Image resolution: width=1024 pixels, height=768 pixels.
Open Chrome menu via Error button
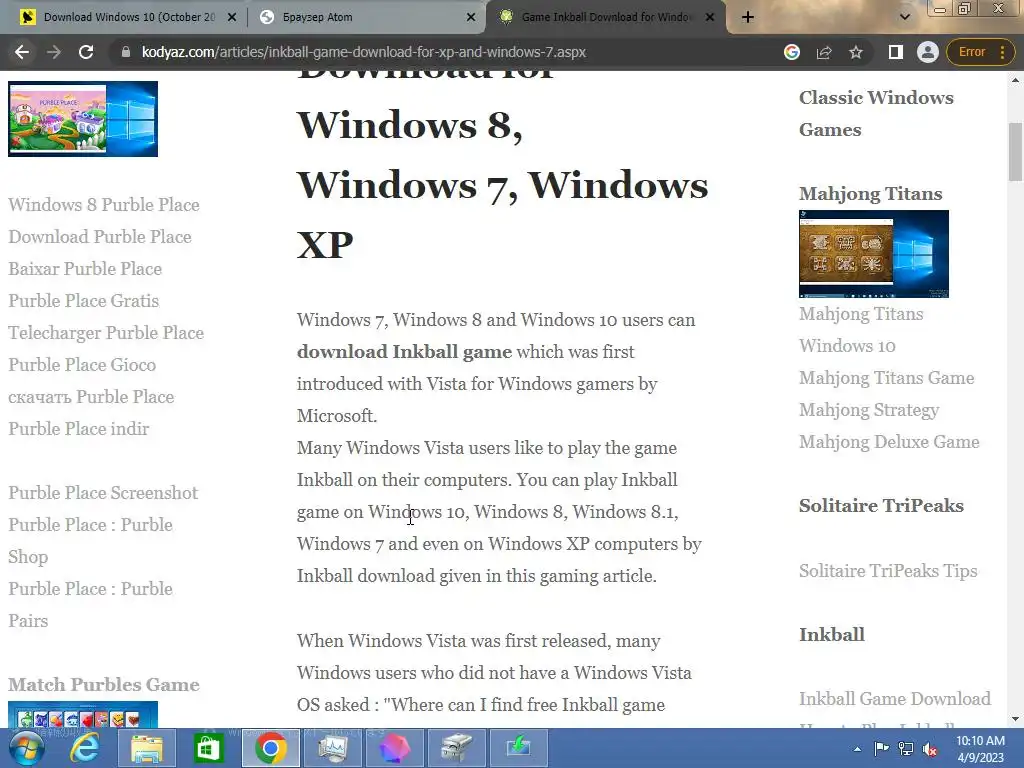982,52
